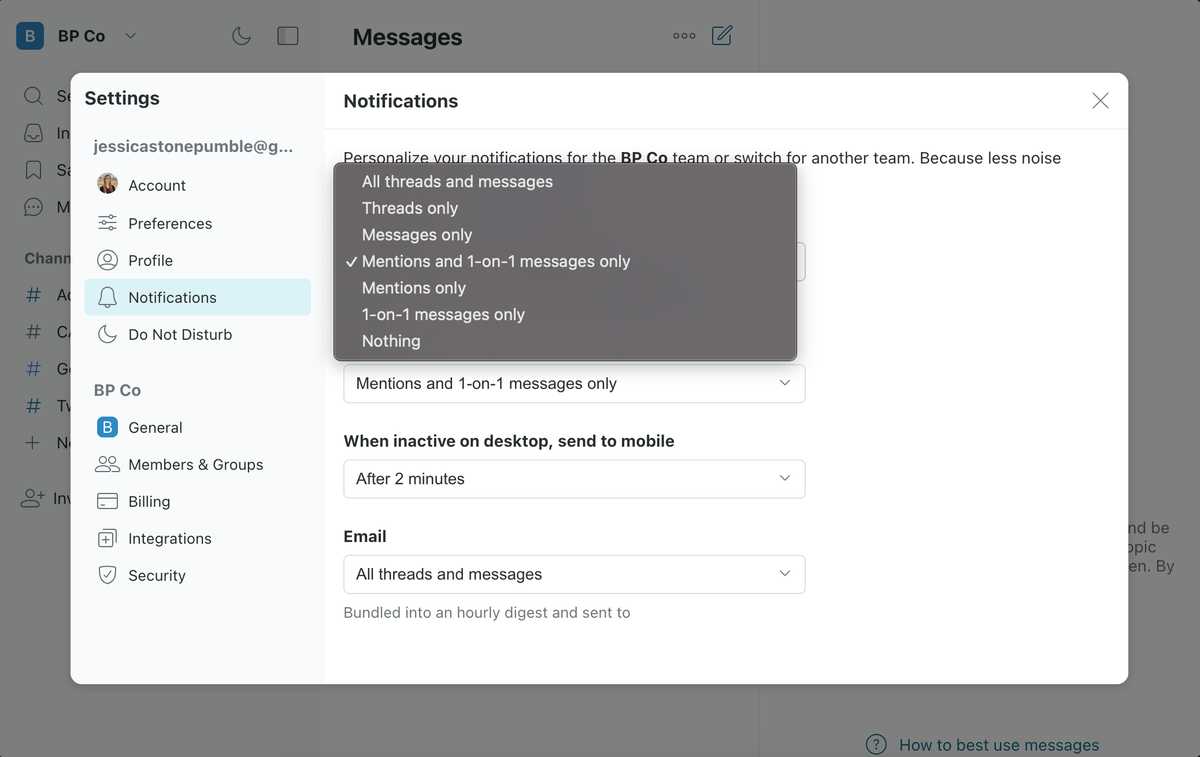Open the three-dots more options menu

click(x=684, y=36)
